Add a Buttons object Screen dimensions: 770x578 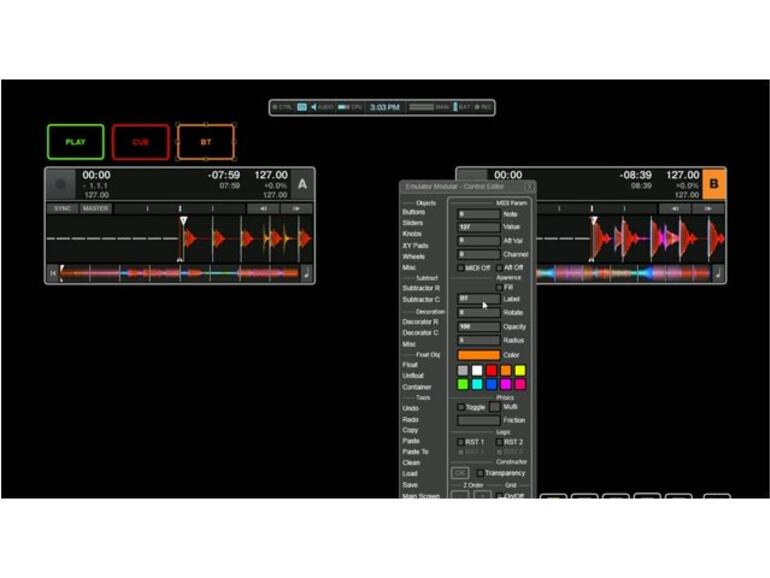tap(413, 212)
